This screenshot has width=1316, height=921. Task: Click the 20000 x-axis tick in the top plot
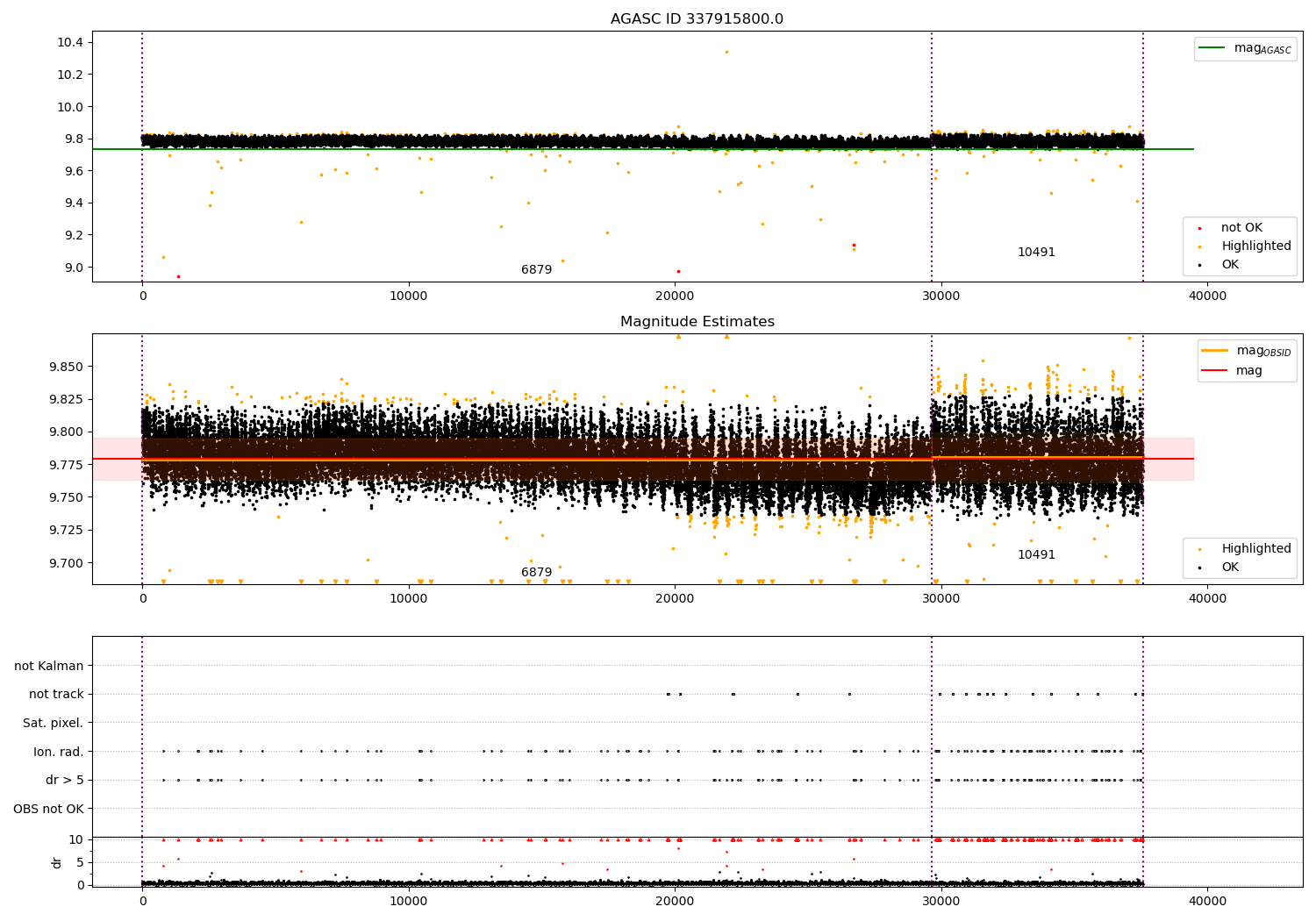[675, 296]
